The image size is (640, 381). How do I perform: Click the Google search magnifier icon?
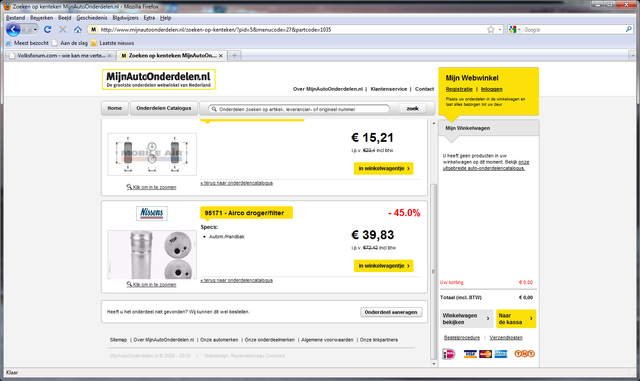[629, 29]
